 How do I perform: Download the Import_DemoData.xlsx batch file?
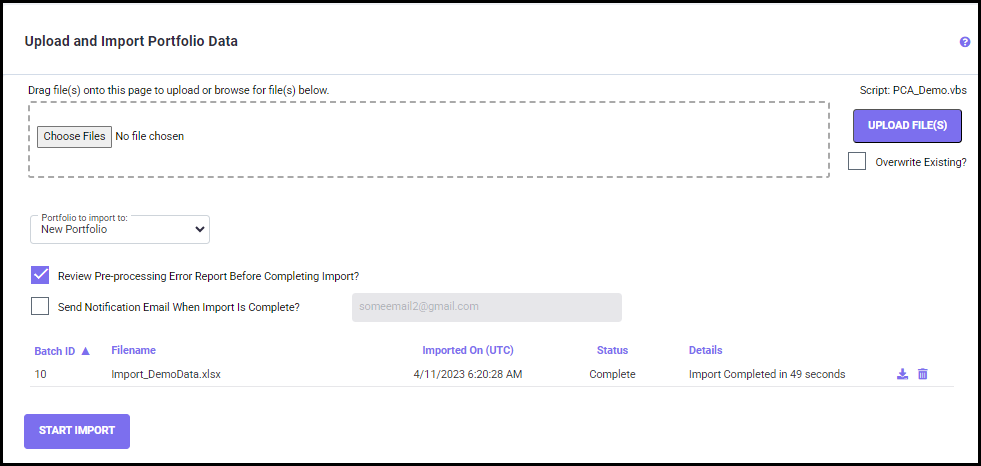(x=902, y=374)
